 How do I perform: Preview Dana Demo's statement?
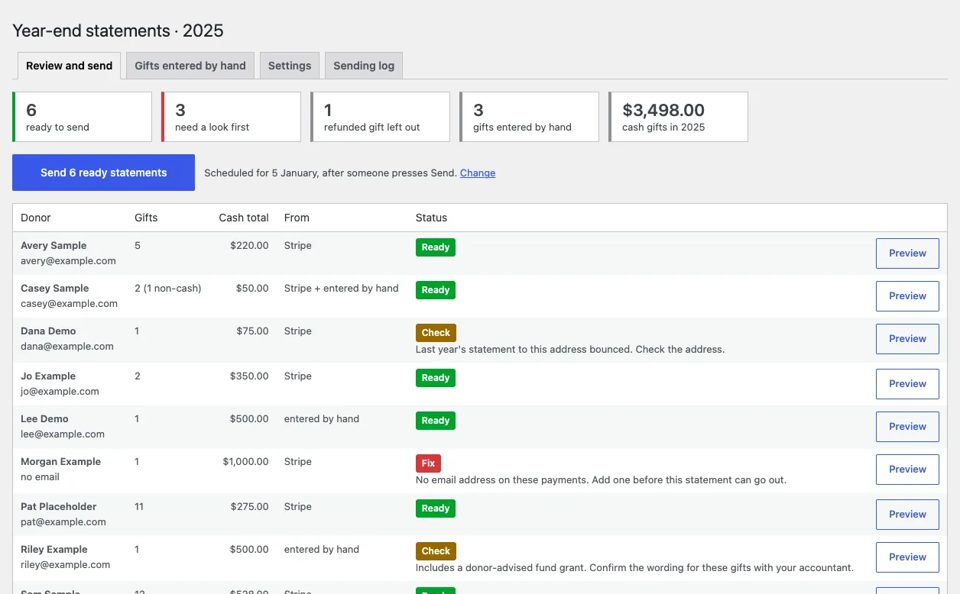click(907, 339)
